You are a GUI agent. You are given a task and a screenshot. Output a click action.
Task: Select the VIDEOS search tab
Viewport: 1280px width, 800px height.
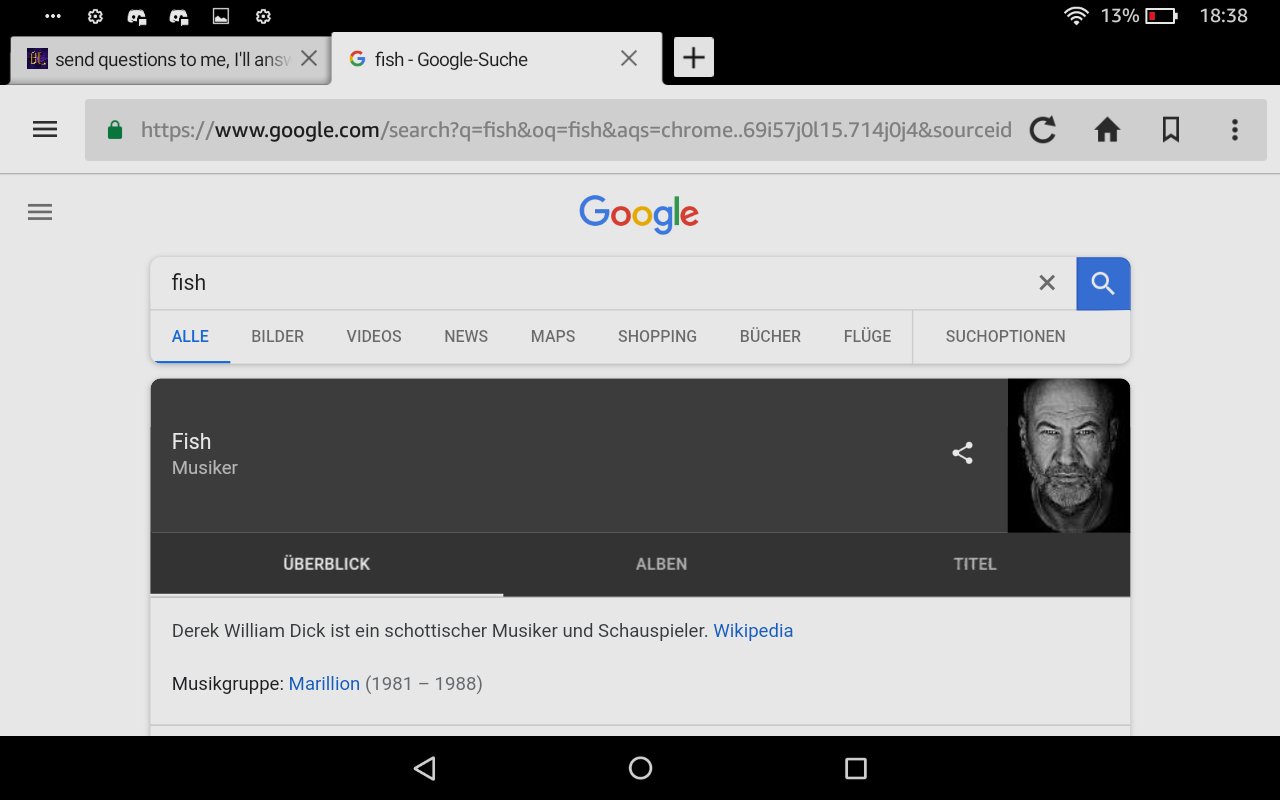[x=374, y=336]
